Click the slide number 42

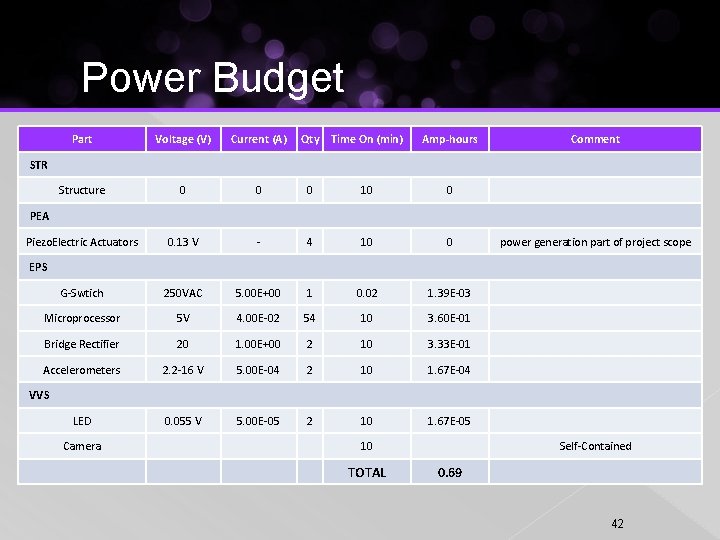[618, 523]
